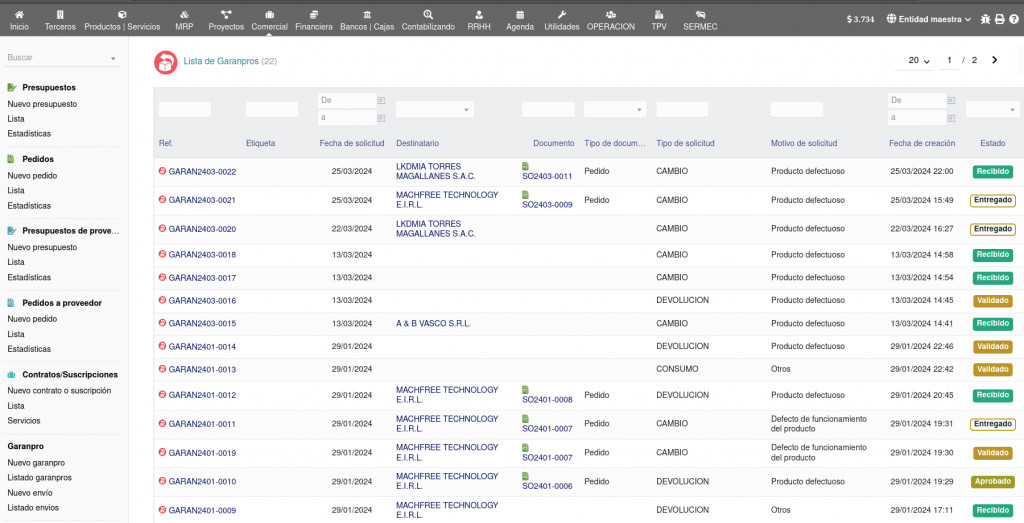Click the print icon in top bar
The image size is (1024, 523).
(999, 19)
